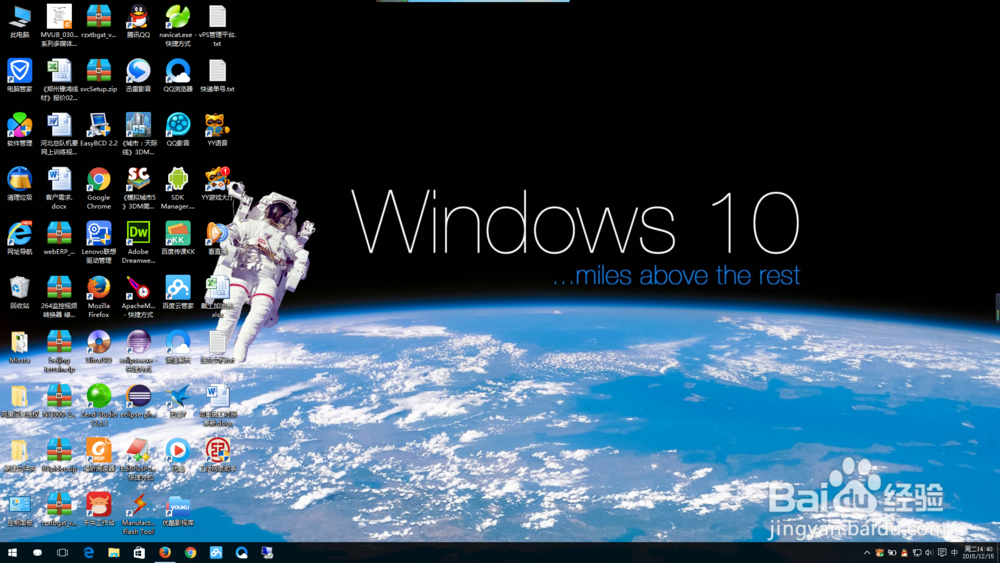Viewport: 1000px width, 563px height.
Task: Switch to Firefox in the taskbar
Action: click(165, 553)
